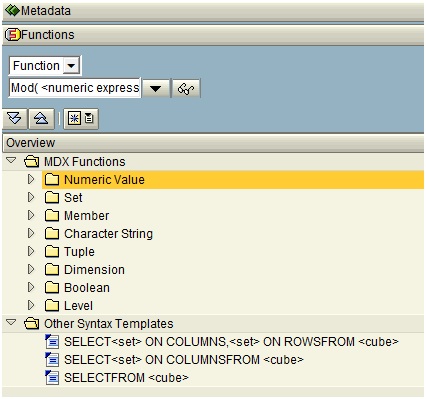426x399 pixels.
Task: Select the Tuple folder
Action: point(79,252)
